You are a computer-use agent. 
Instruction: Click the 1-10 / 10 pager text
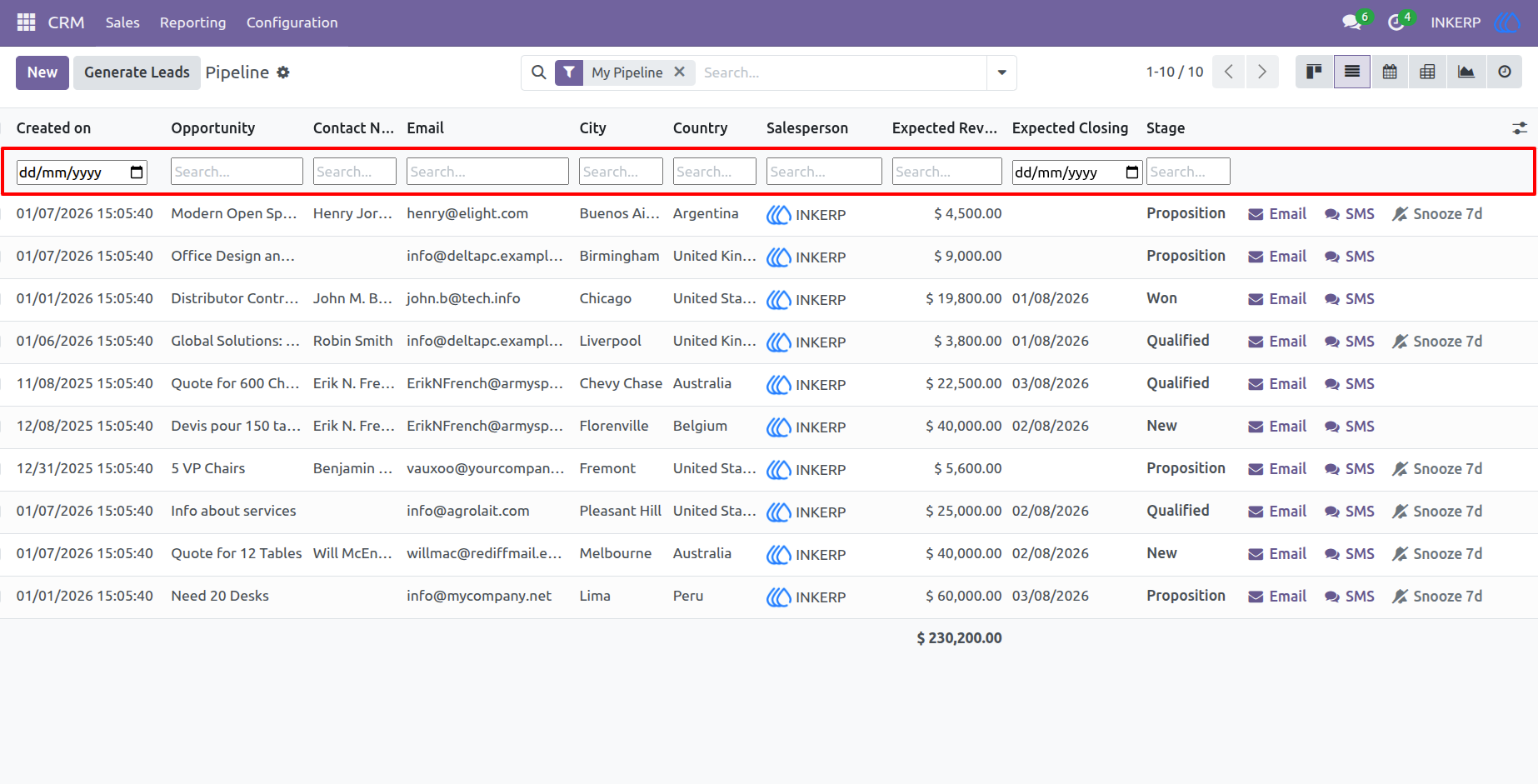coord(1175,72)
